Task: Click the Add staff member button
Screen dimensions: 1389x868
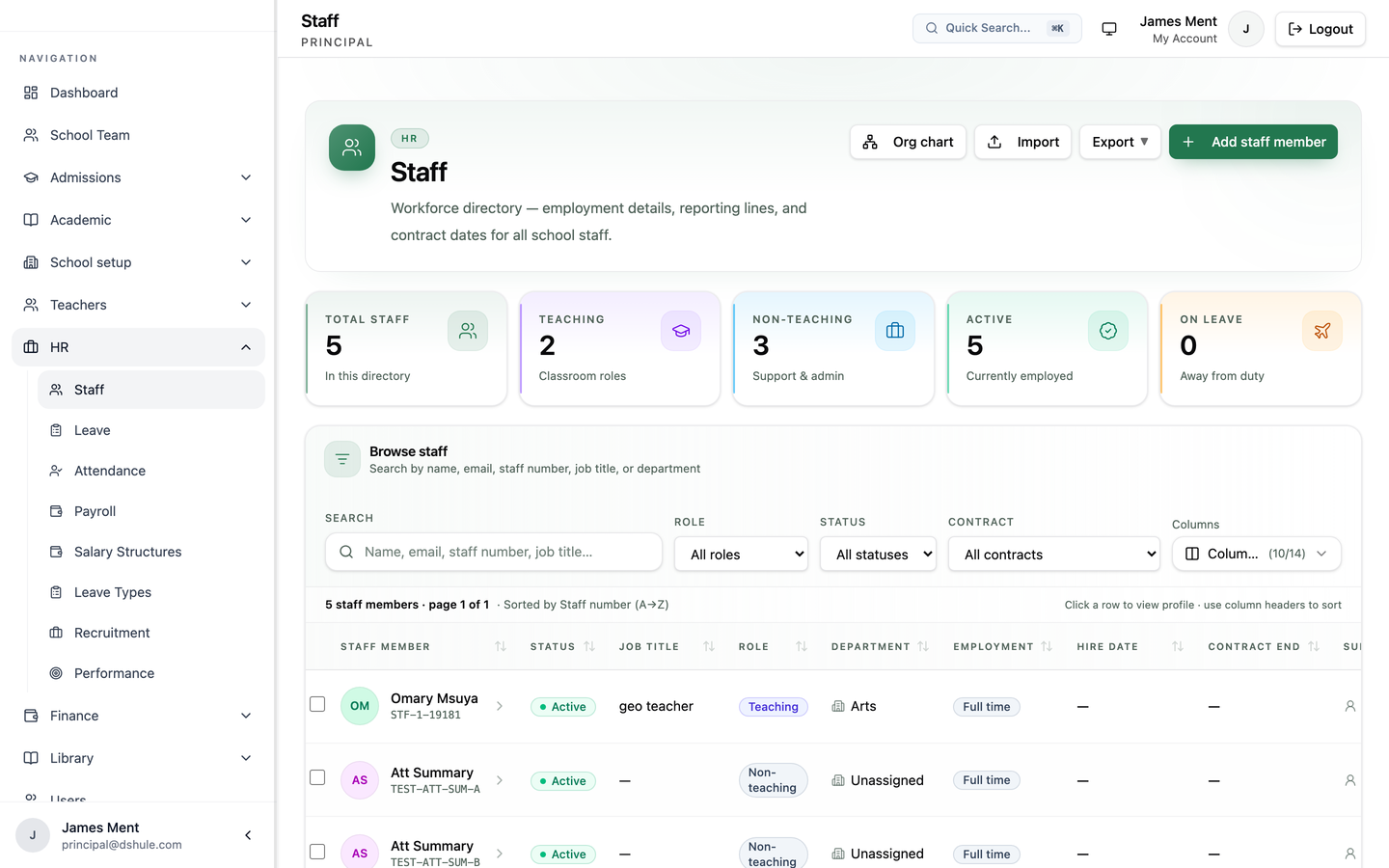Action: pos(1253,142)
